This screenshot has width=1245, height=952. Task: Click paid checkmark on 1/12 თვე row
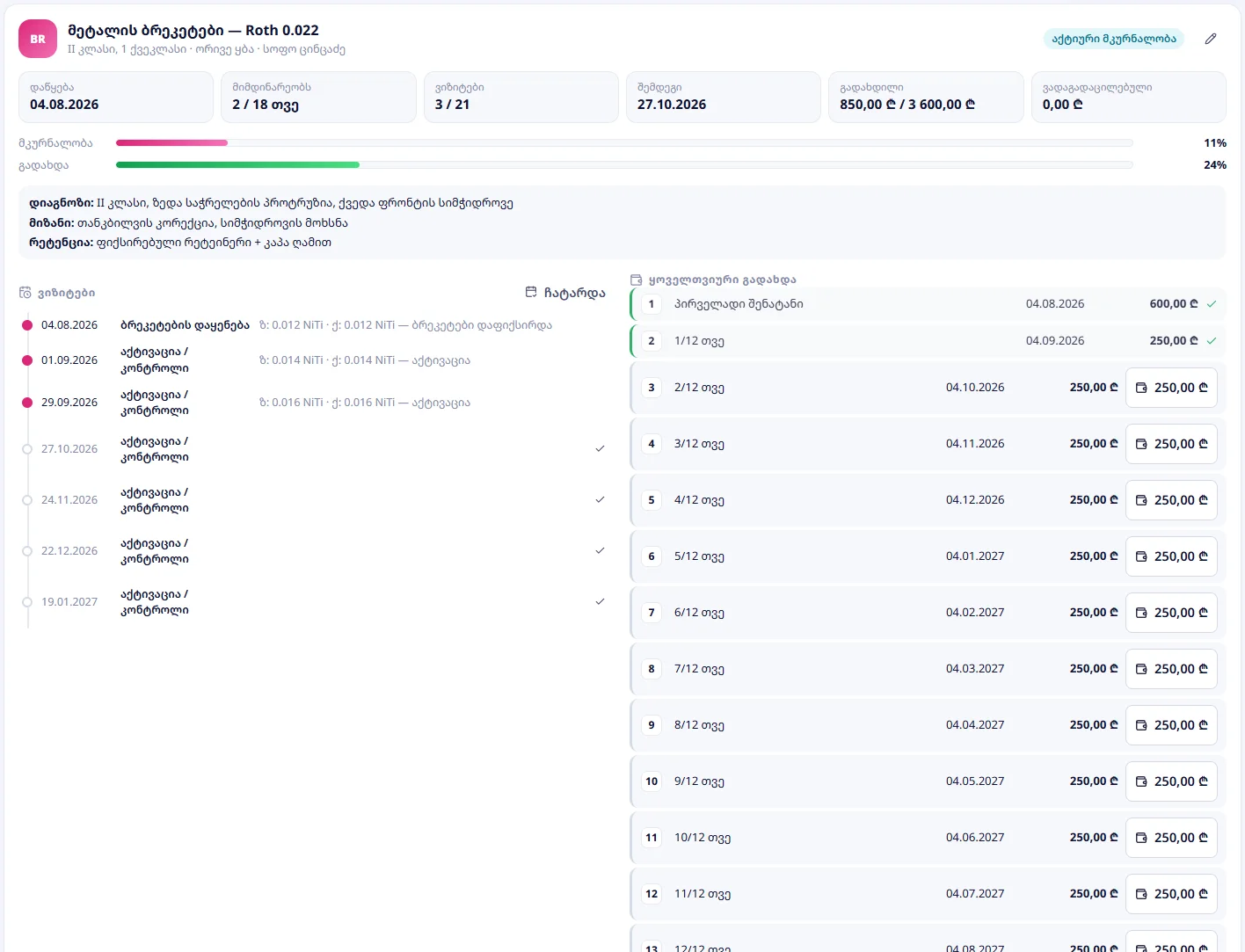[x=1212, y=341]
